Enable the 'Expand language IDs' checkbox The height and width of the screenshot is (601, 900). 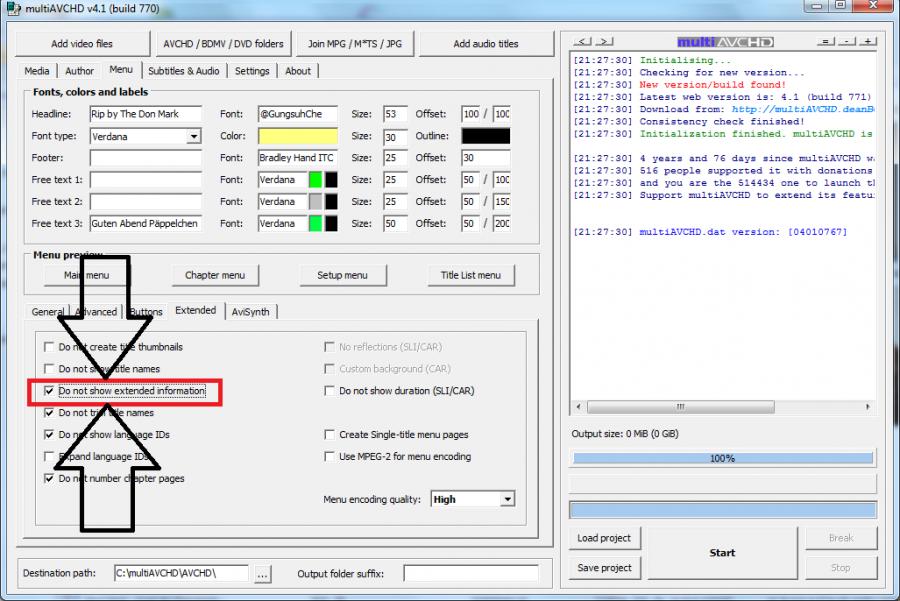49,456
